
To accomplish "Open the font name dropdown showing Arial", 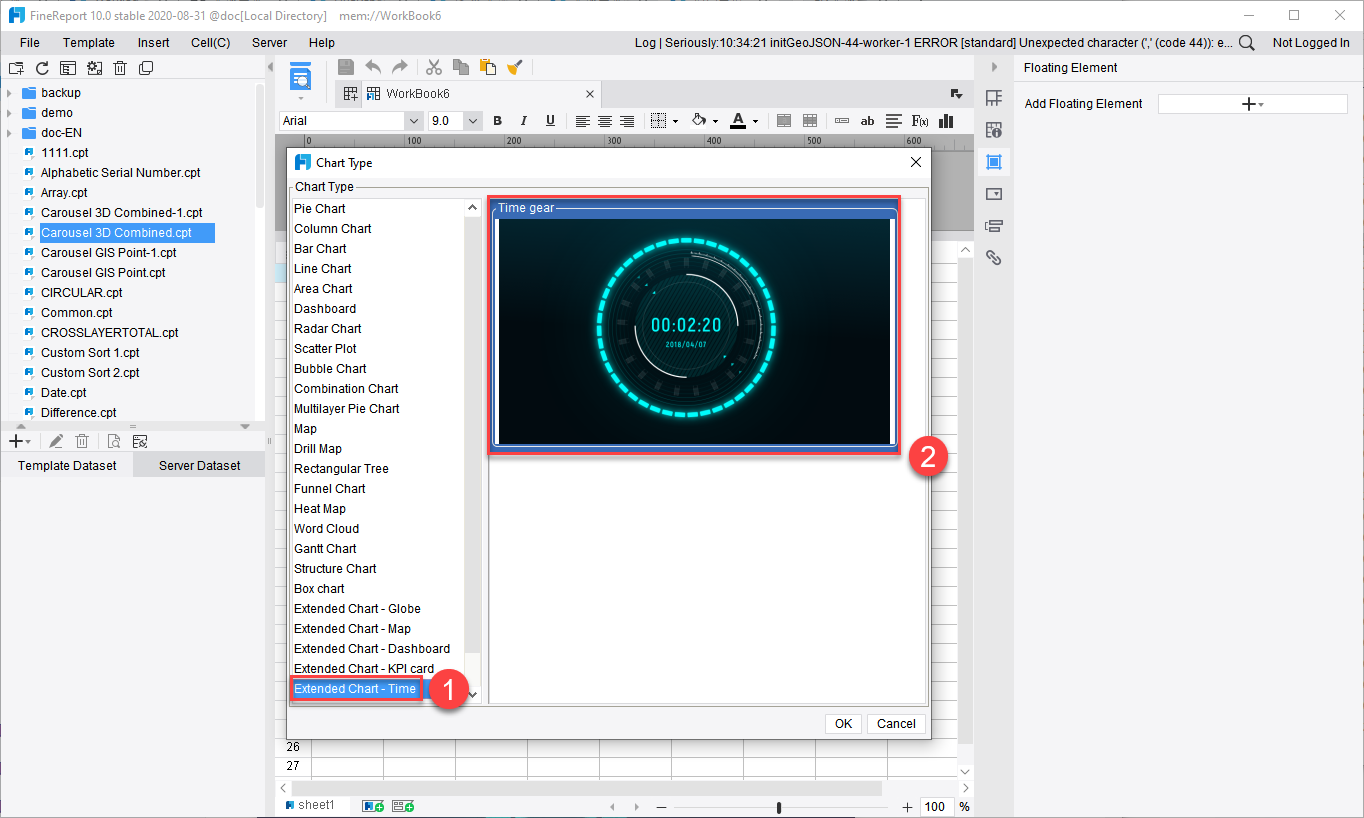I will 351,121.
